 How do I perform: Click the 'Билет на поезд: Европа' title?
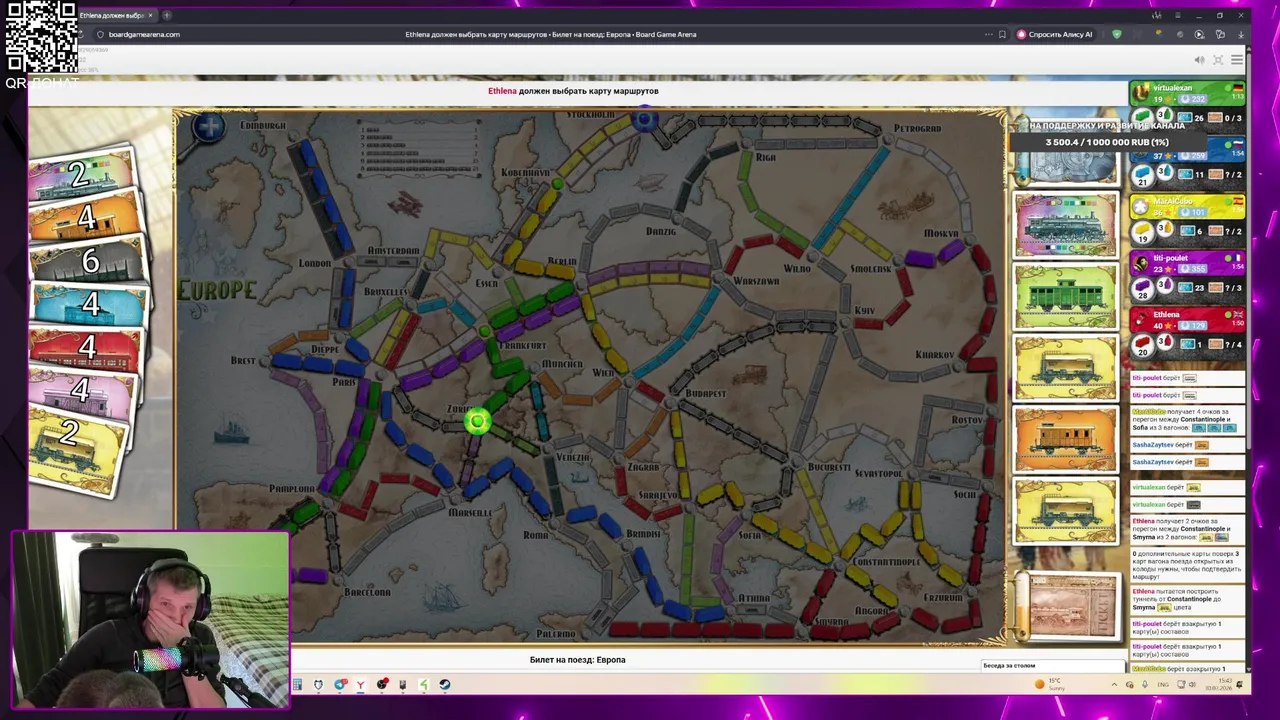click(x=577, y=660)
